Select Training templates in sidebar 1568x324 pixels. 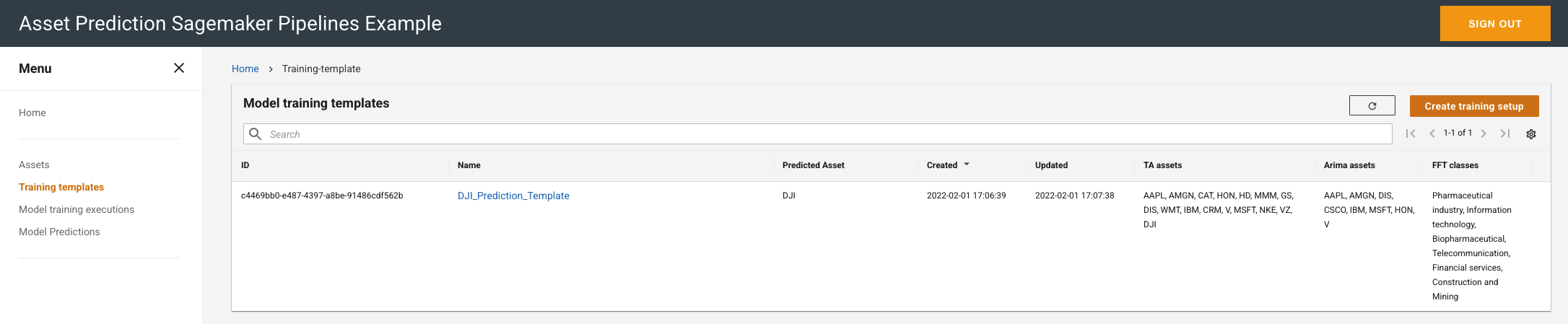tap(61, 187)
